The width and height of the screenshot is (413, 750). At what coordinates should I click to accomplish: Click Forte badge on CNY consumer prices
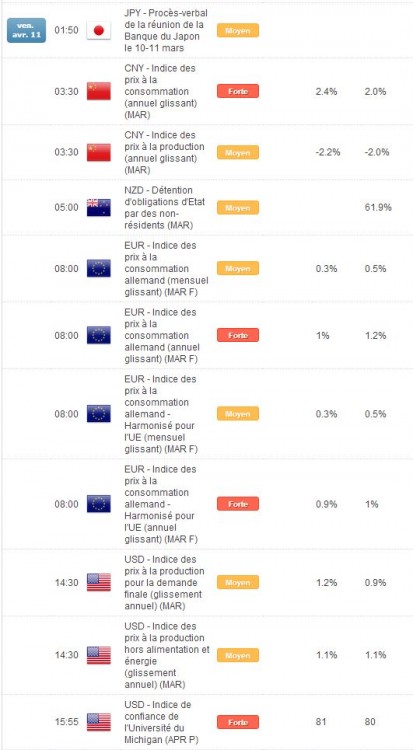(238, 91)
